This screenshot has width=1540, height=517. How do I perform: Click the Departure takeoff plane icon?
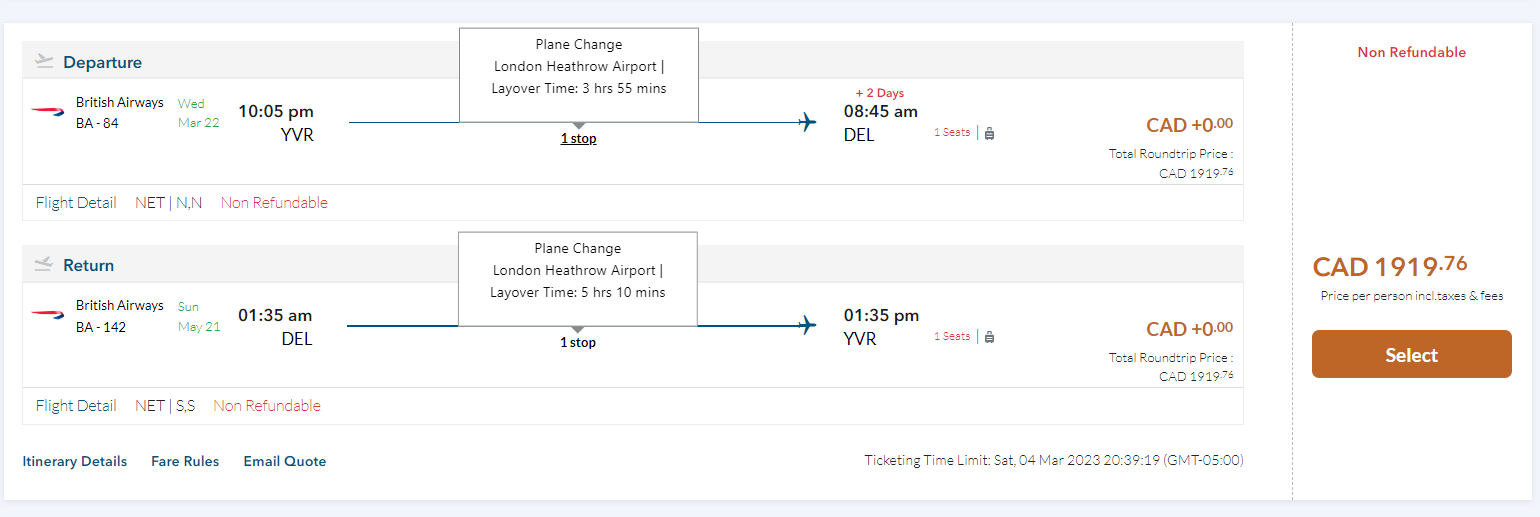click(x=43, y=61)
